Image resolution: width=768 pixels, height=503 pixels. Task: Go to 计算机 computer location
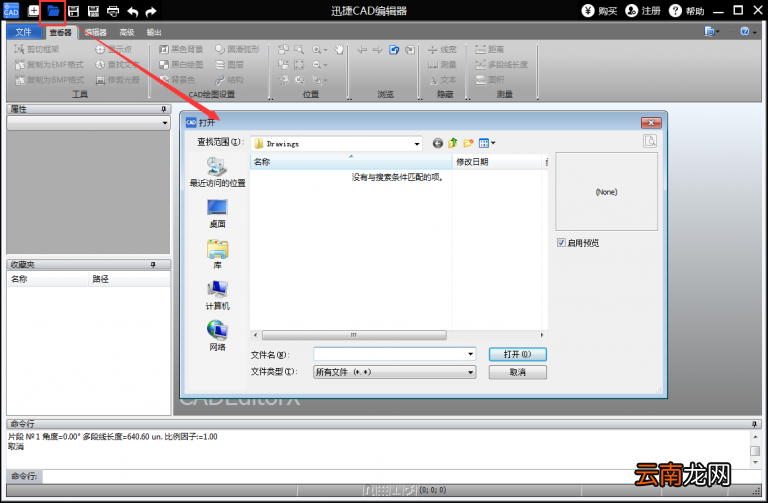pyautogui.click(x=217, y=295)
